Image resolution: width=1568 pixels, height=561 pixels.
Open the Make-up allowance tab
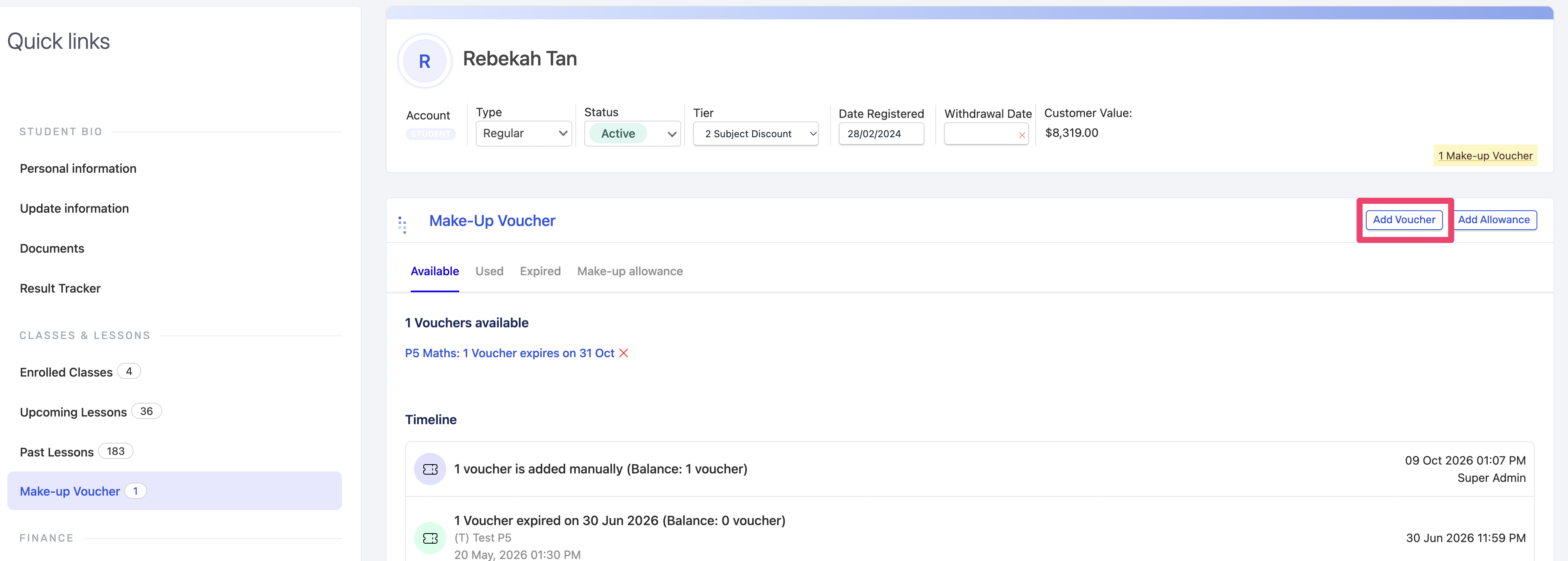tap(630, 271)
